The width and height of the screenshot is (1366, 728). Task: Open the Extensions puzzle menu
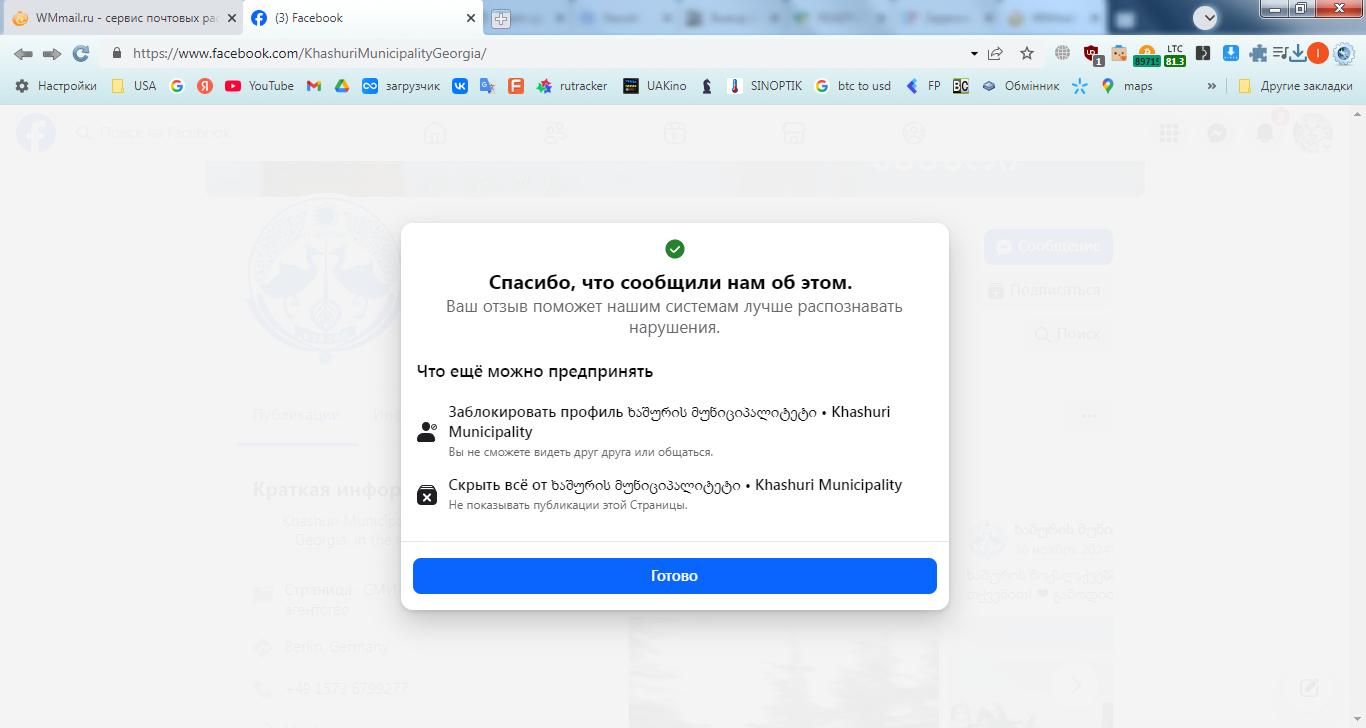point(1258,53)
